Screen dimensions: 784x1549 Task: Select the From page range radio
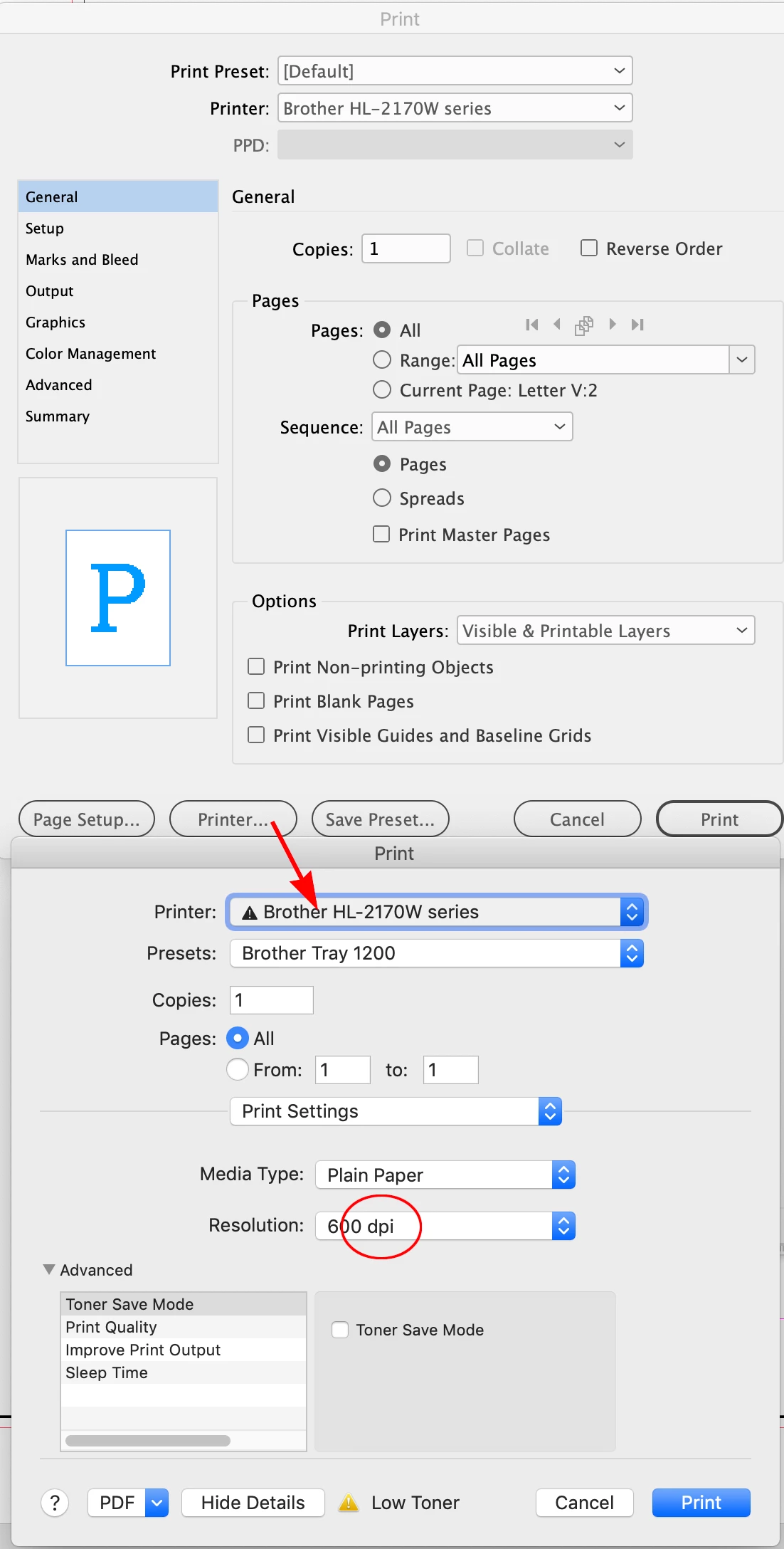click(238, 1069)
